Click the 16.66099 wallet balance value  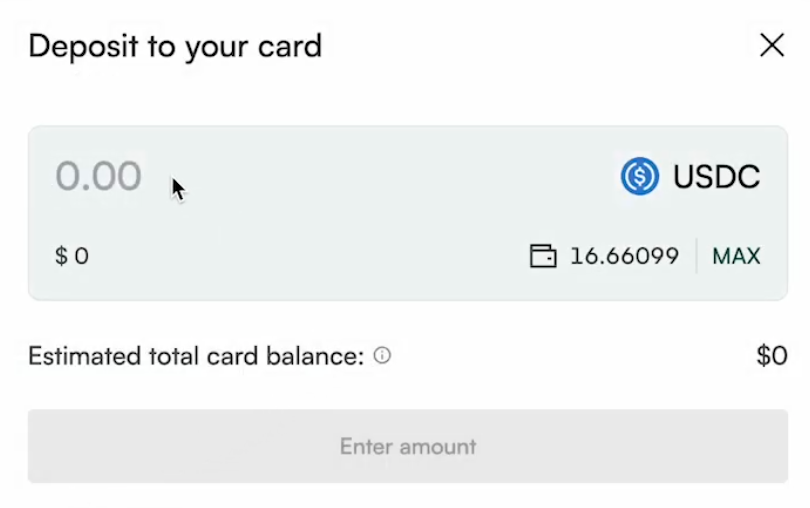(624, 256)
